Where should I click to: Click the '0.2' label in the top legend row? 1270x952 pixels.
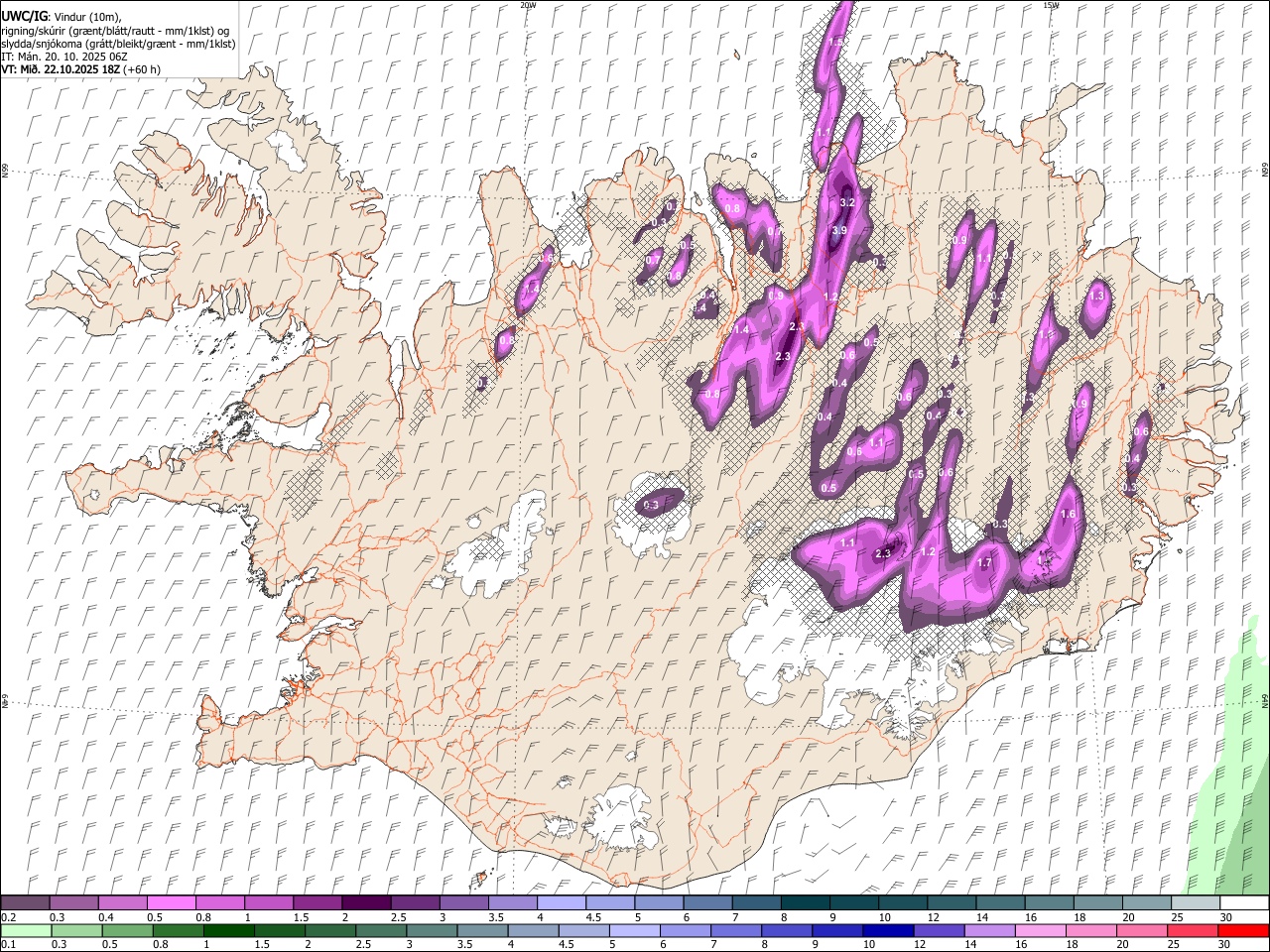(x=9, y=917)
